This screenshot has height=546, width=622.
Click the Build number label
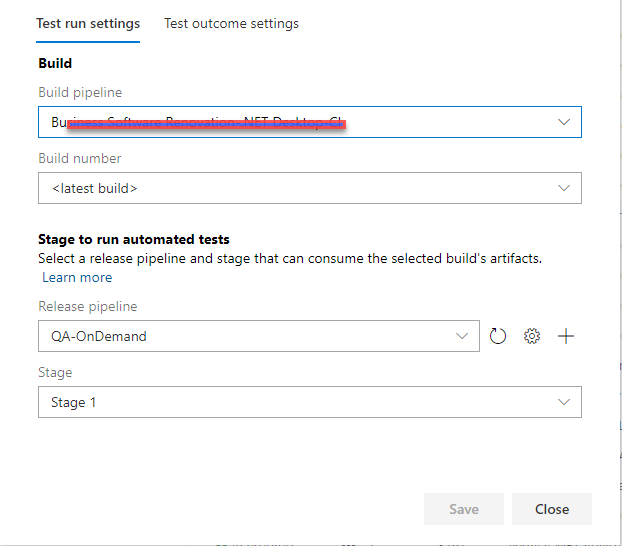coord(80,158)
